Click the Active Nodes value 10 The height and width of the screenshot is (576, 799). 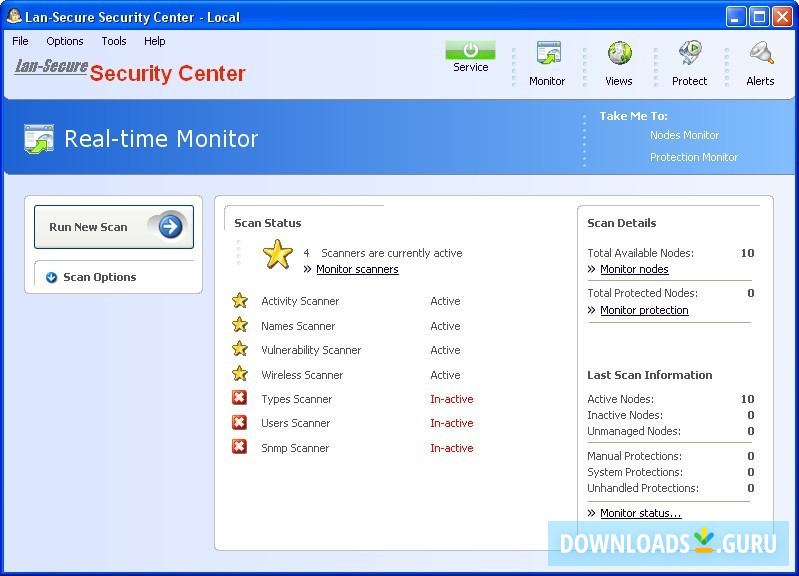tap(747, 399)
